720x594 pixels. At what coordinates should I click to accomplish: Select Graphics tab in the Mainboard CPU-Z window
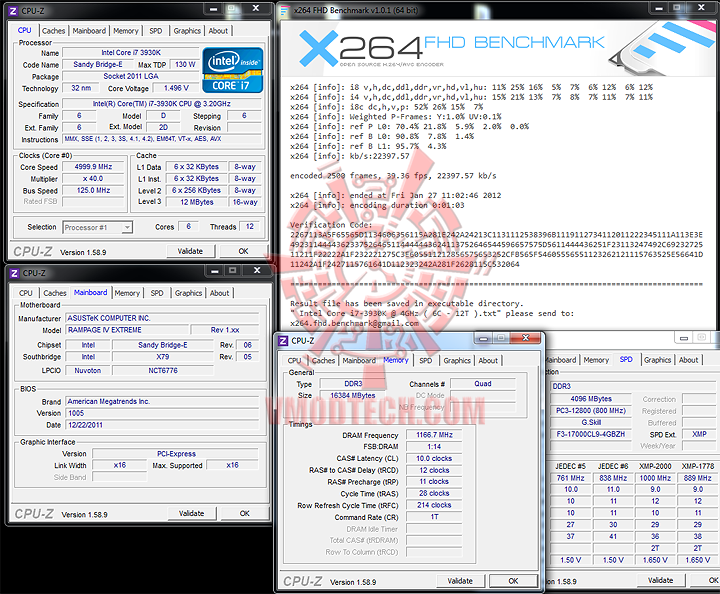point(188,293)
